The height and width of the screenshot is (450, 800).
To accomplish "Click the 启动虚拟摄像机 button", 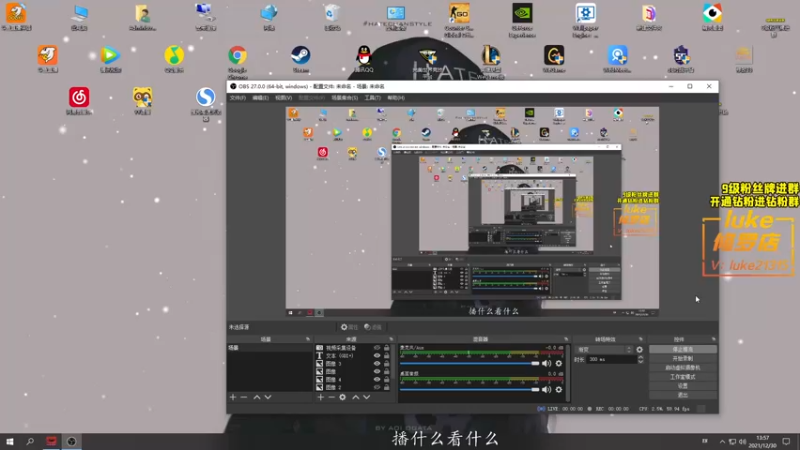I will pyautogui.click(x=683, y=368).
